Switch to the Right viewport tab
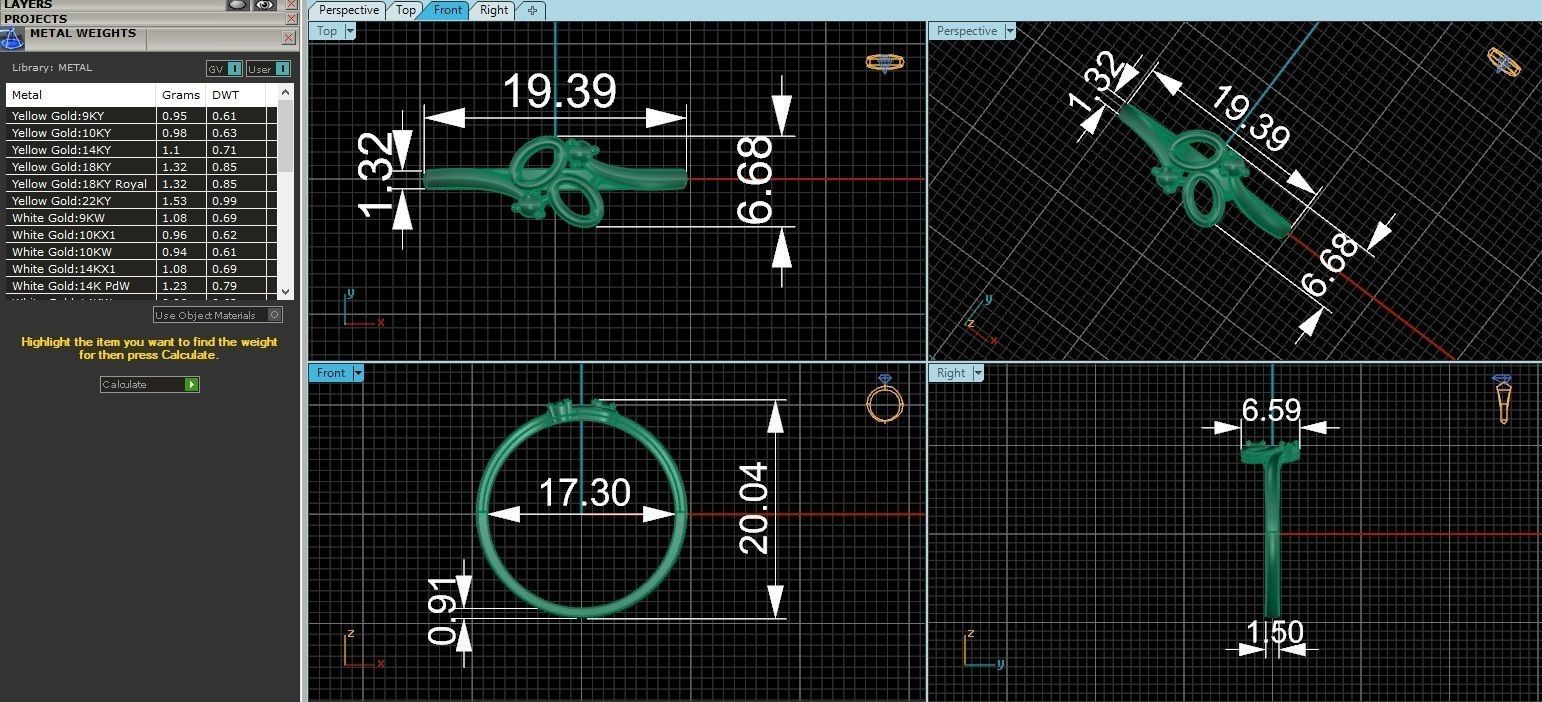 coord(494,10)
